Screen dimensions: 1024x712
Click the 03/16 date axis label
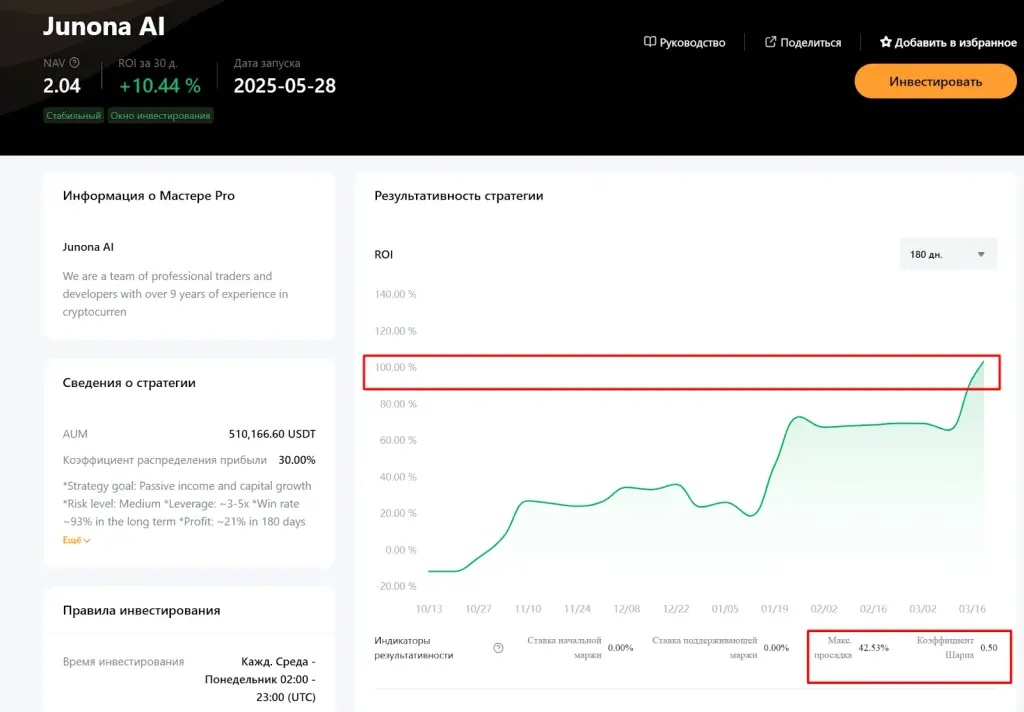tap(972, 609)
